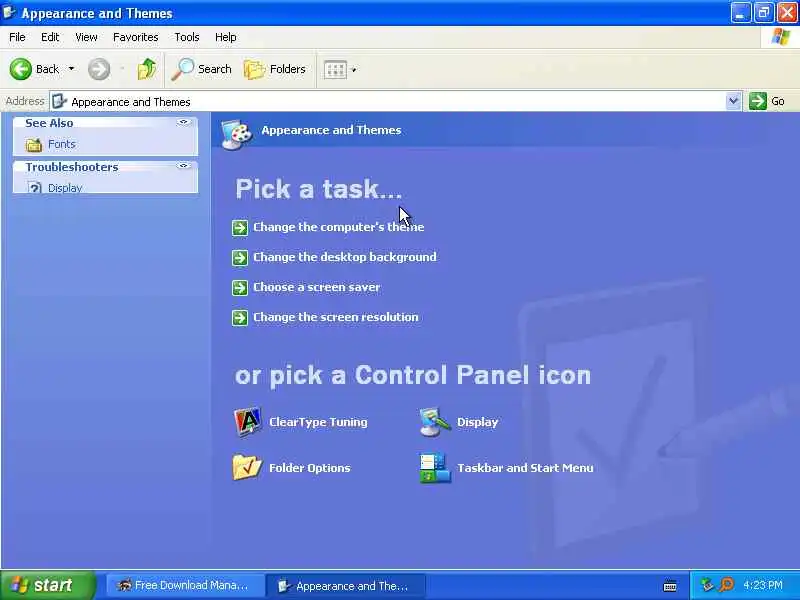Click the Folder Options label

pyautogui.click(x=309, y=468)
